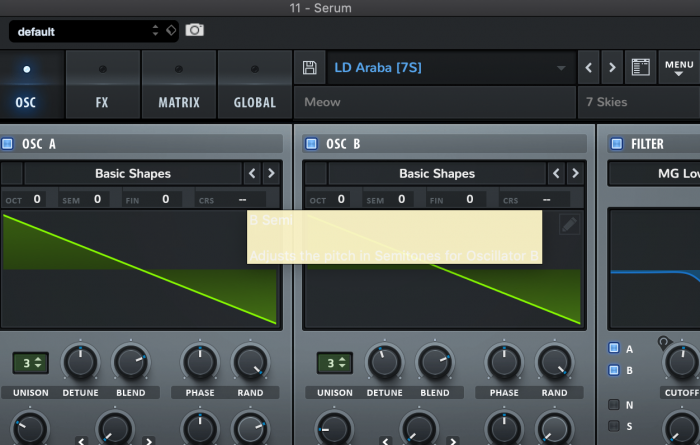Switch to the MATRIX tab
700x445 pixels.
pyautogui.click(x=179, y=85)
